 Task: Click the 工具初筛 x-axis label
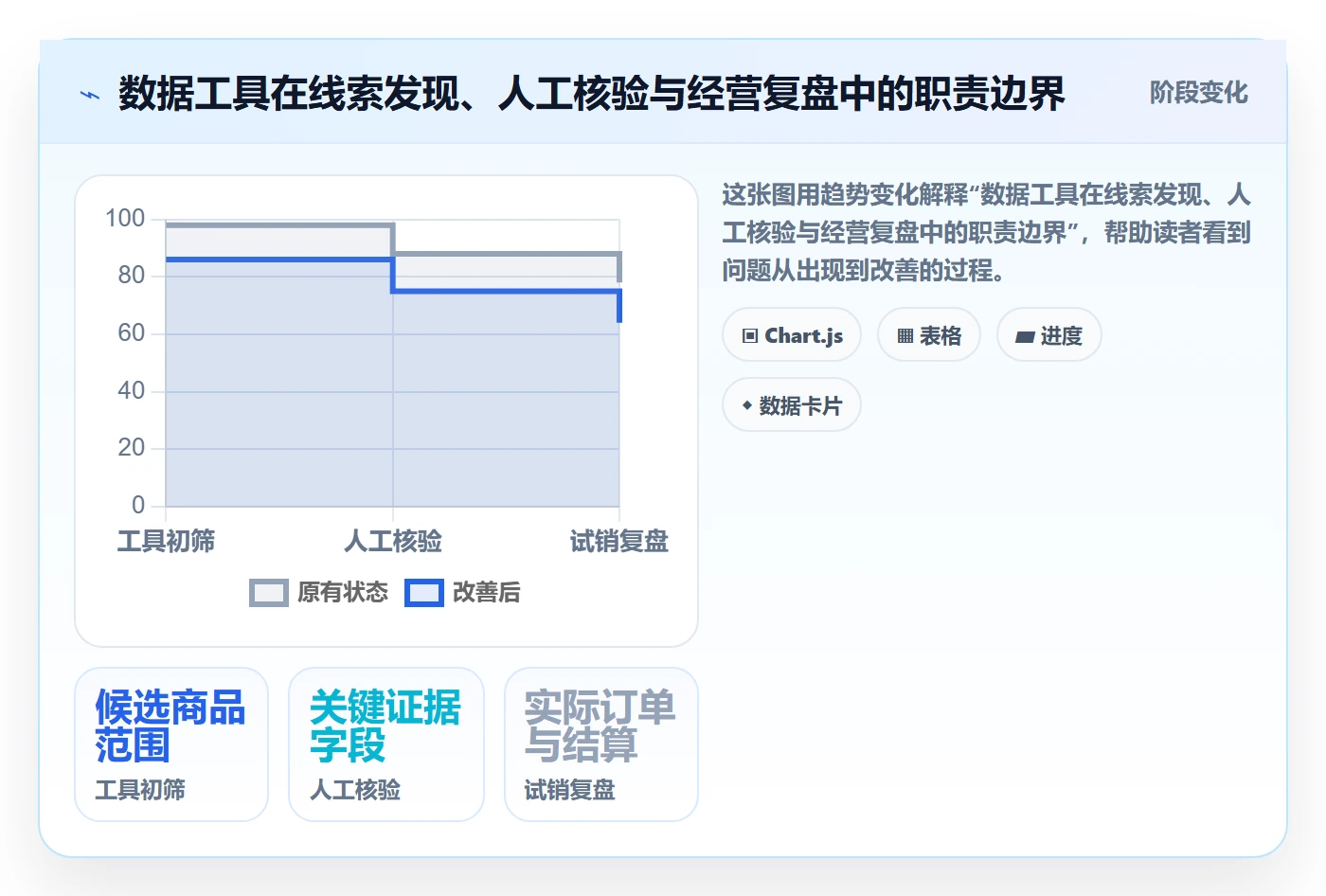click(x=166, y=542)
